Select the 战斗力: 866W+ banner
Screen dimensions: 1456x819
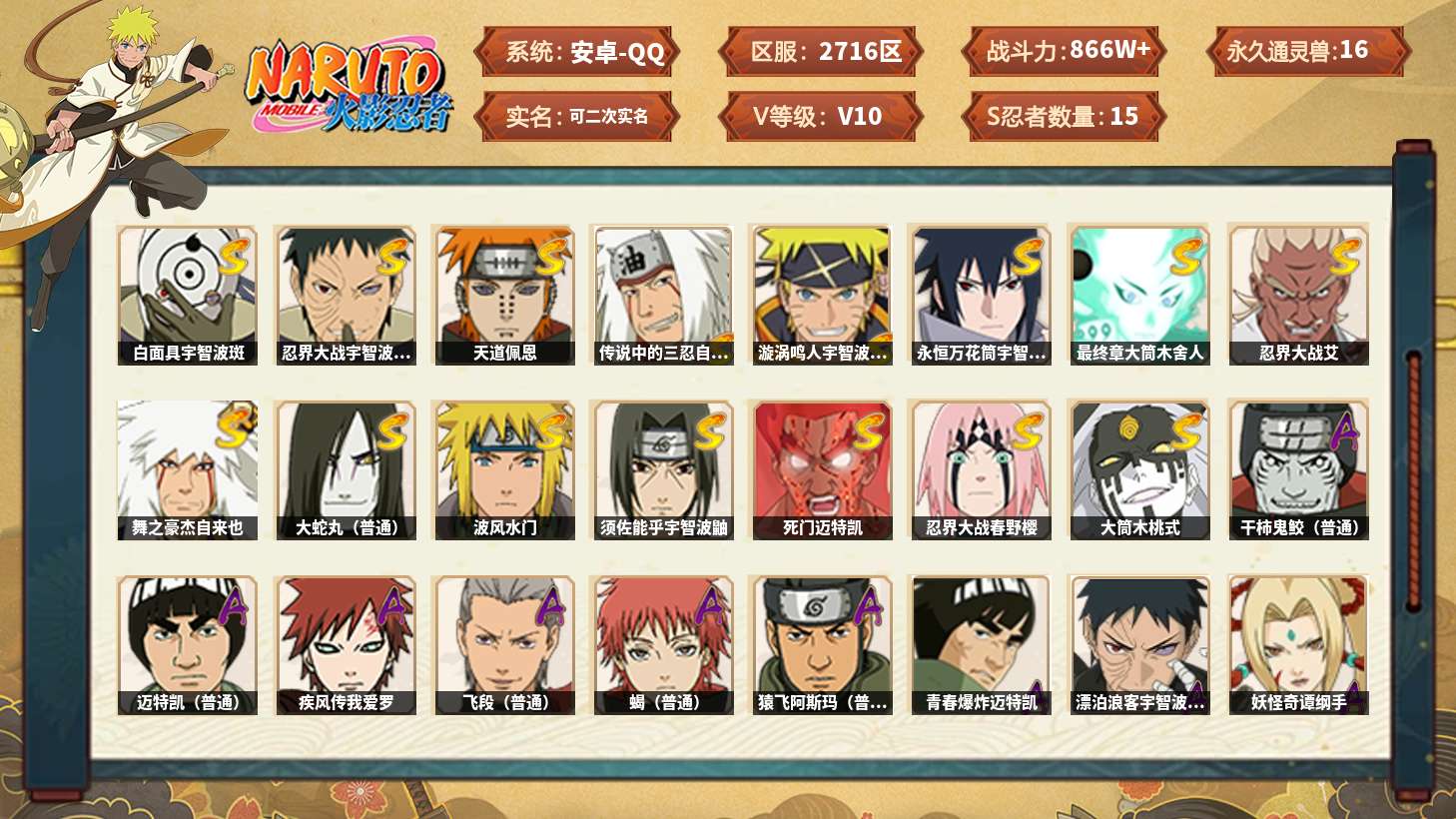(1064, 52)
